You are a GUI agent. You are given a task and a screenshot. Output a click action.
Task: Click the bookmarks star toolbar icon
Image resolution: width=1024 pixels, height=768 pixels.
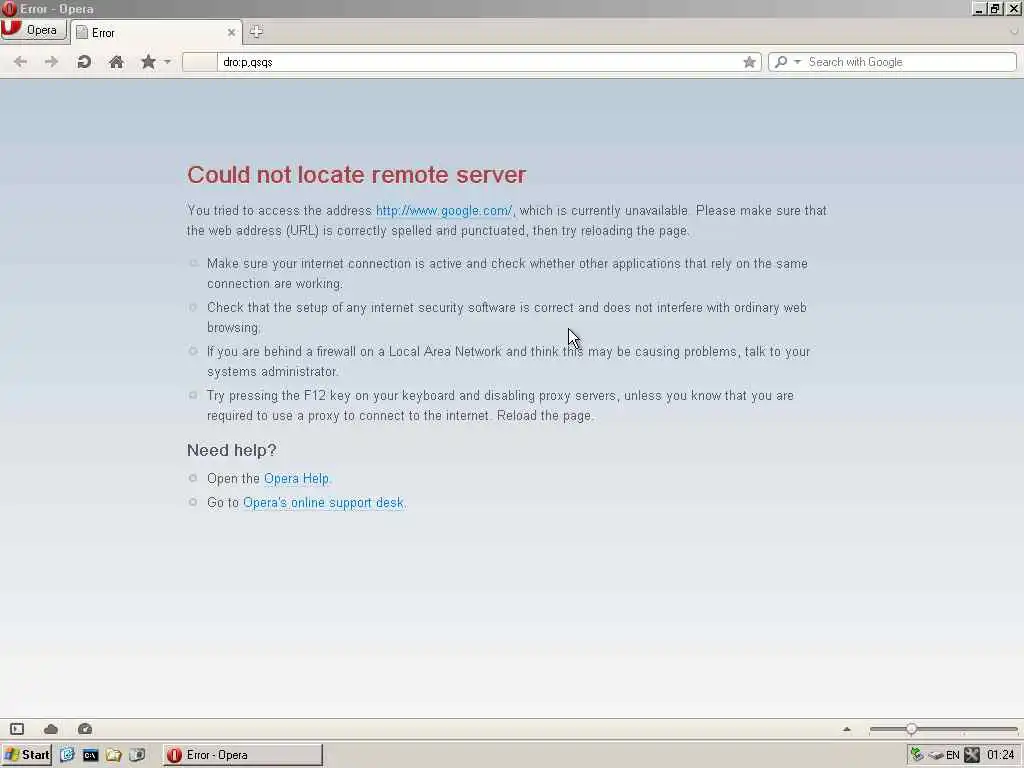148,62
